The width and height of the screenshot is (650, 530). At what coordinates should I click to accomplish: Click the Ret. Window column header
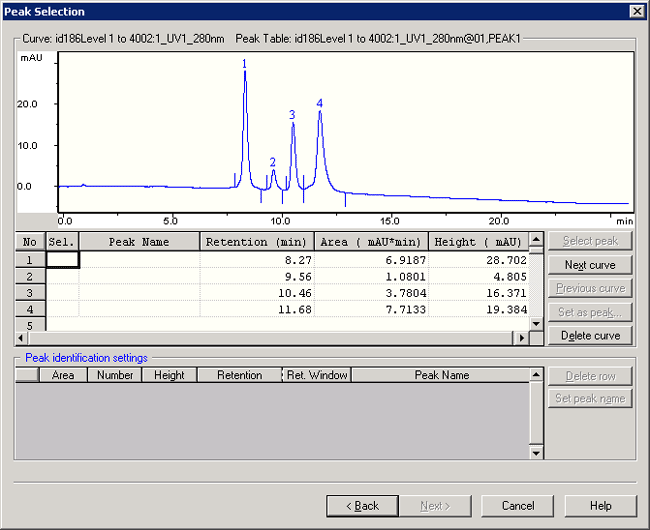[x=317, y=375]
